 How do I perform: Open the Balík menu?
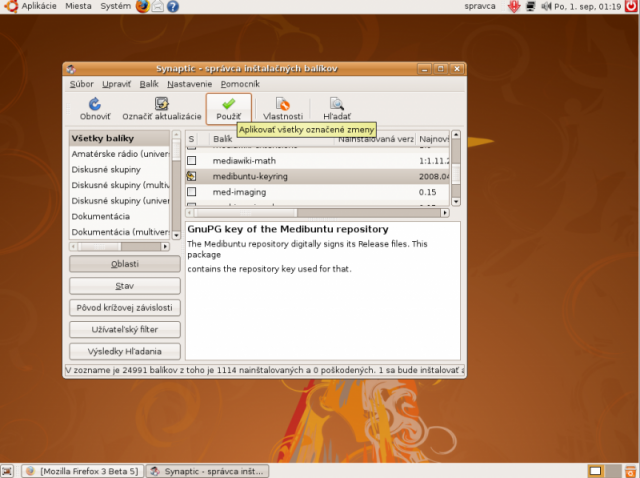point(149,84)
